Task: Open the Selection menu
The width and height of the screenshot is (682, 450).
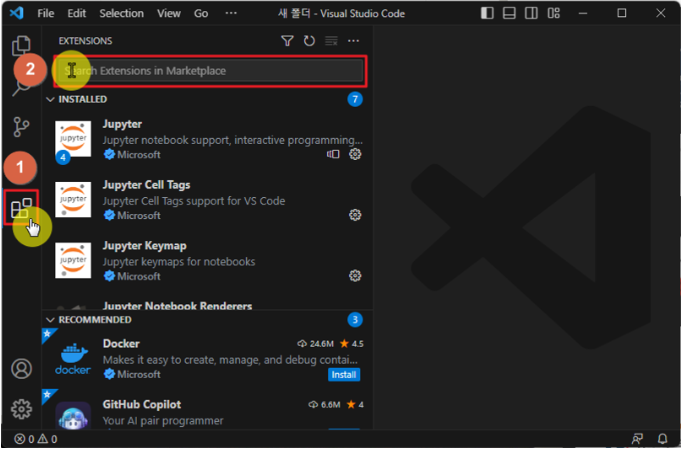Action: click(x=122, y=13)
